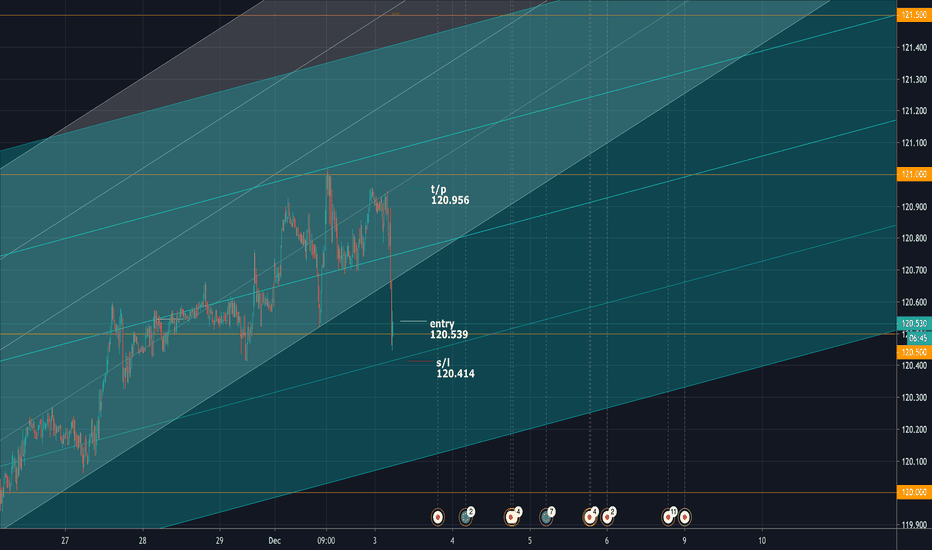Click the orange 120.000 price level tag
Image resolution: width=932 pixels, height=550 pixels.
(x=913, y=493)
